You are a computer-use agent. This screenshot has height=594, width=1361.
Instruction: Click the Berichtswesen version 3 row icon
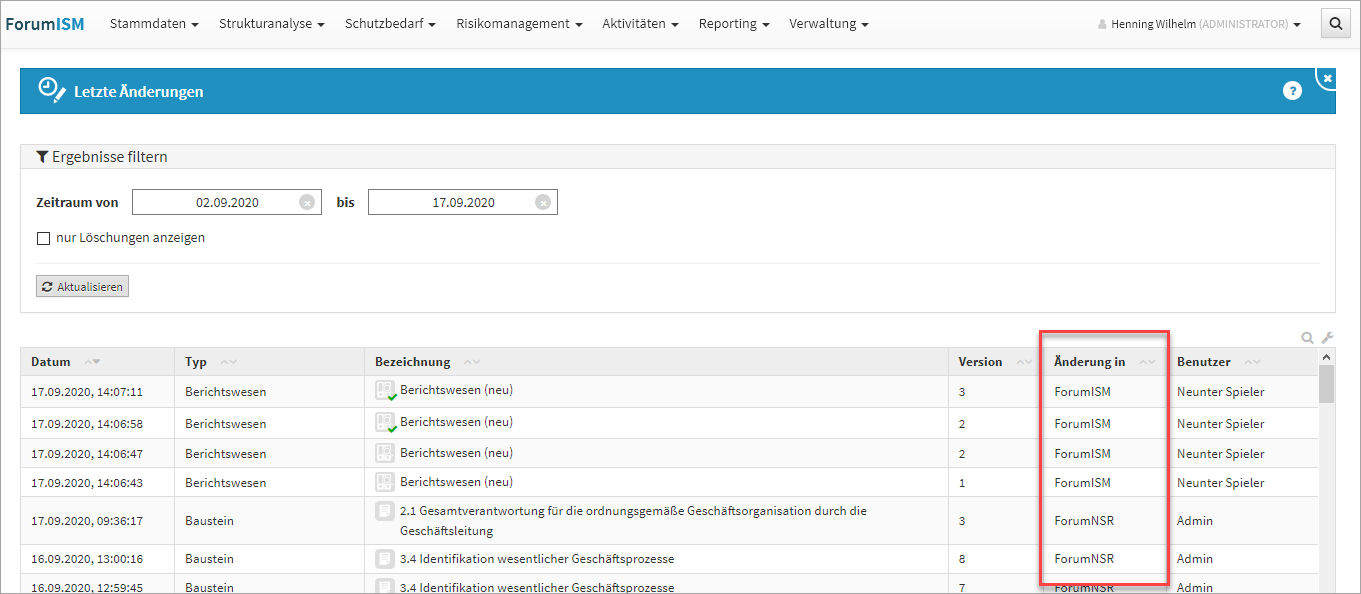coord(385,392)
